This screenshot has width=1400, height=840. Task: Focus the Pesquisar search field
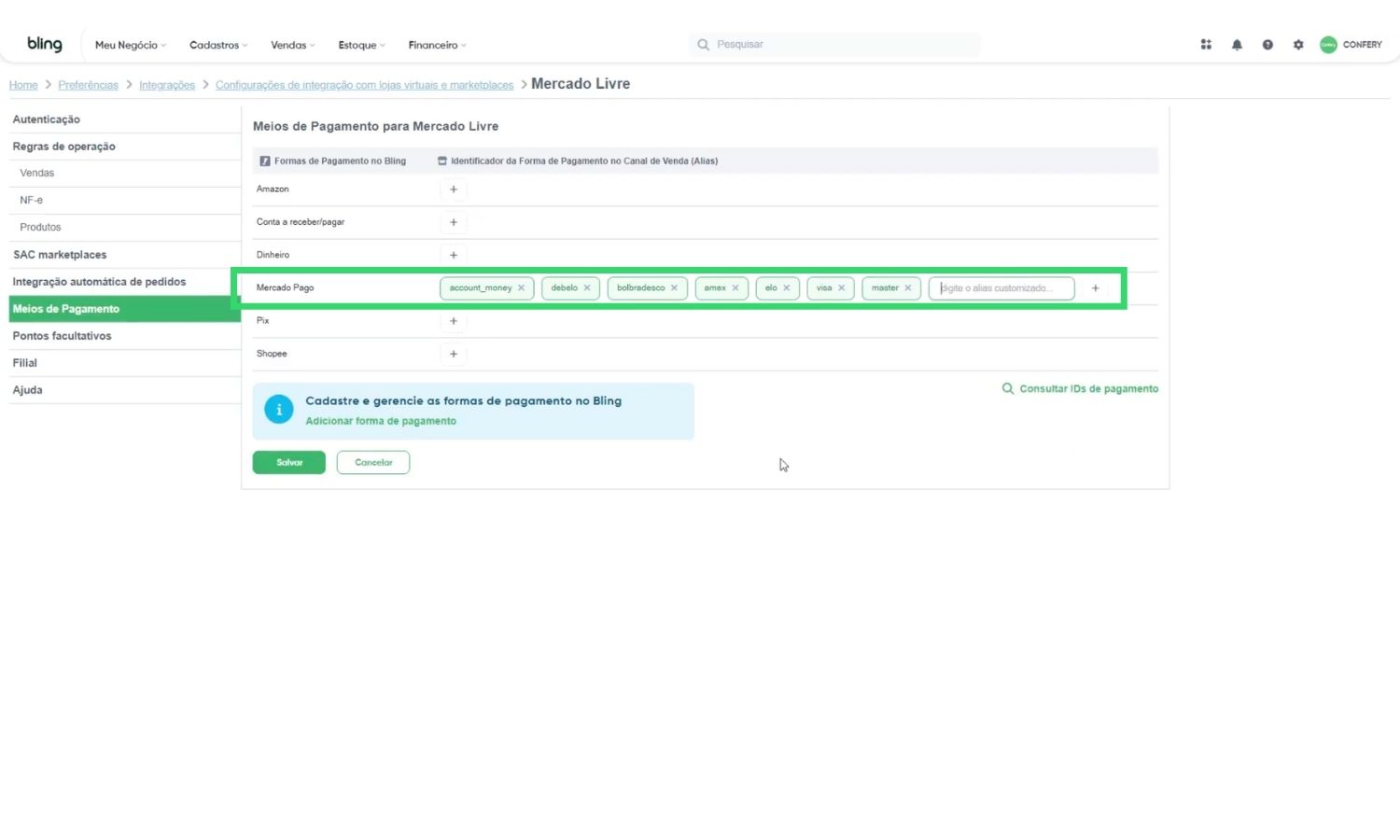[835, 45]
